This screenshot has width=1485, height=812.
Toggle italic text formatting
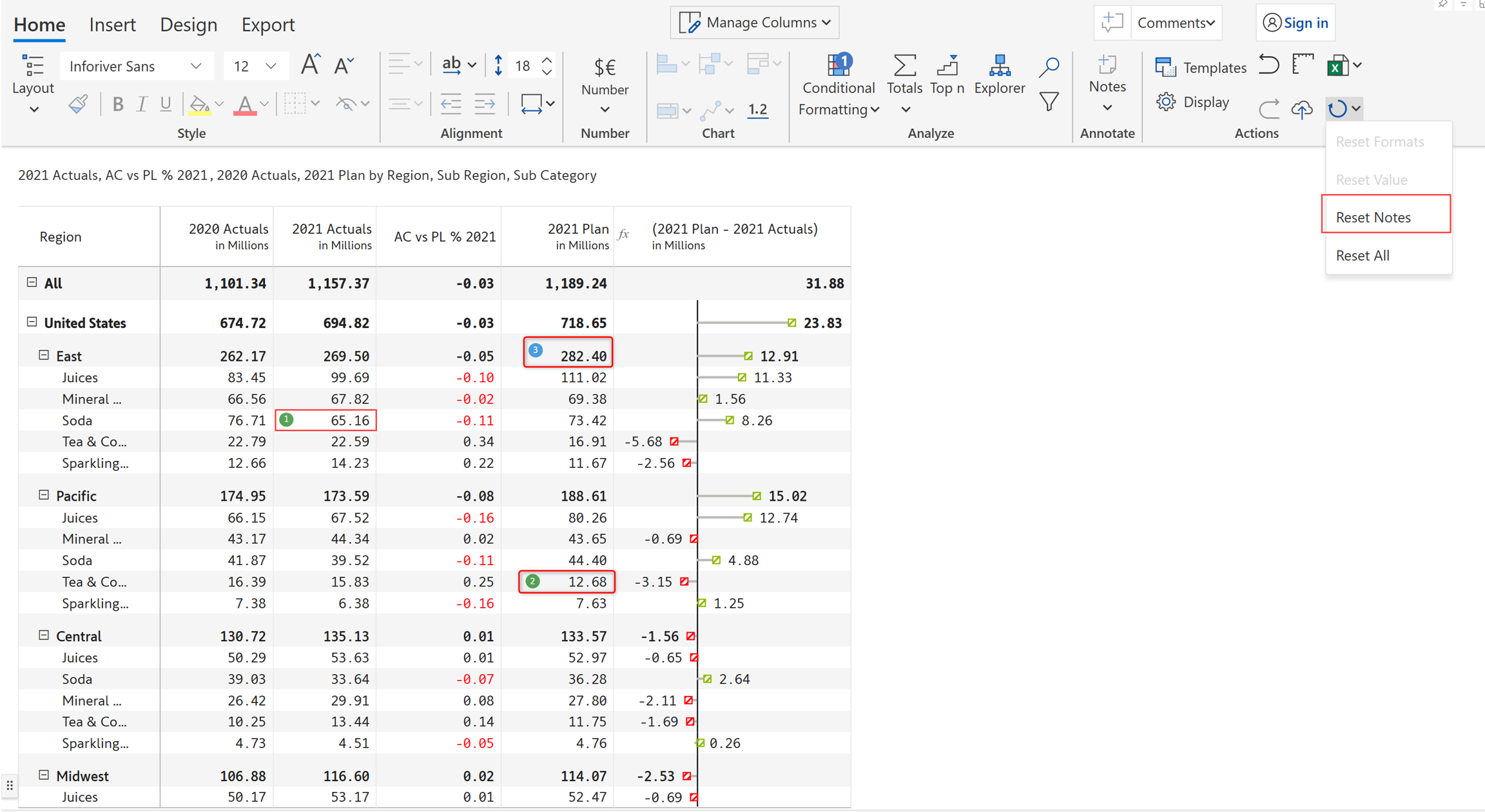click(141, 104)
